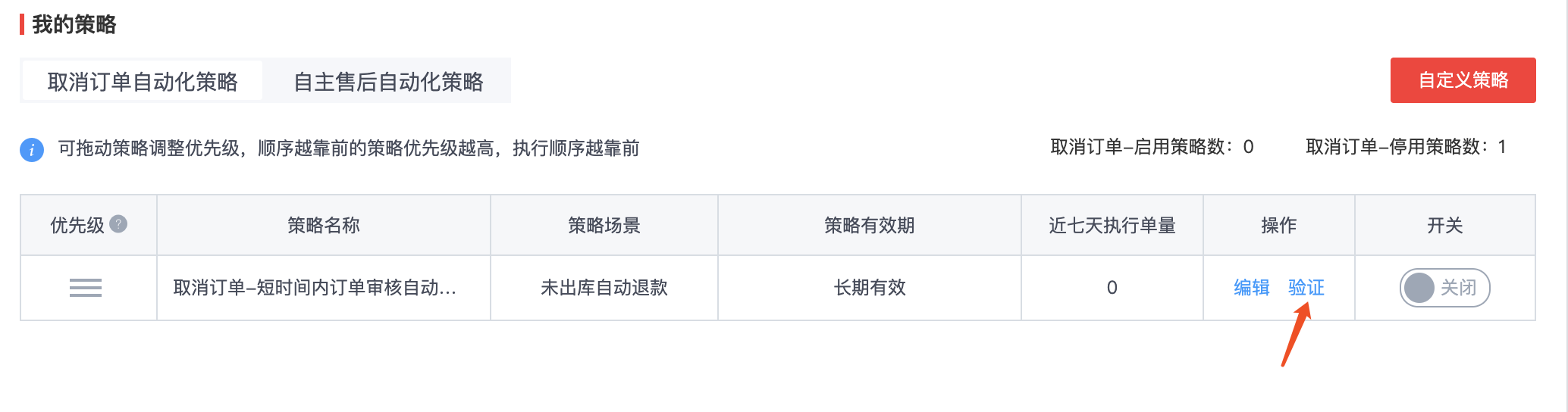Viewport: 1568px width, 412px height.
Task: Open the 自主售后自动化策略 tab
Action: coord(388,81)
